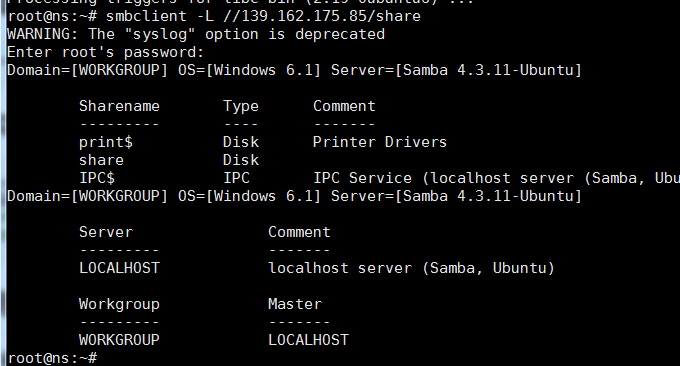Screen dimensions: 680x366
Task: Click WORKGROUP under the Workgroup column
Action: click(119, 340)
